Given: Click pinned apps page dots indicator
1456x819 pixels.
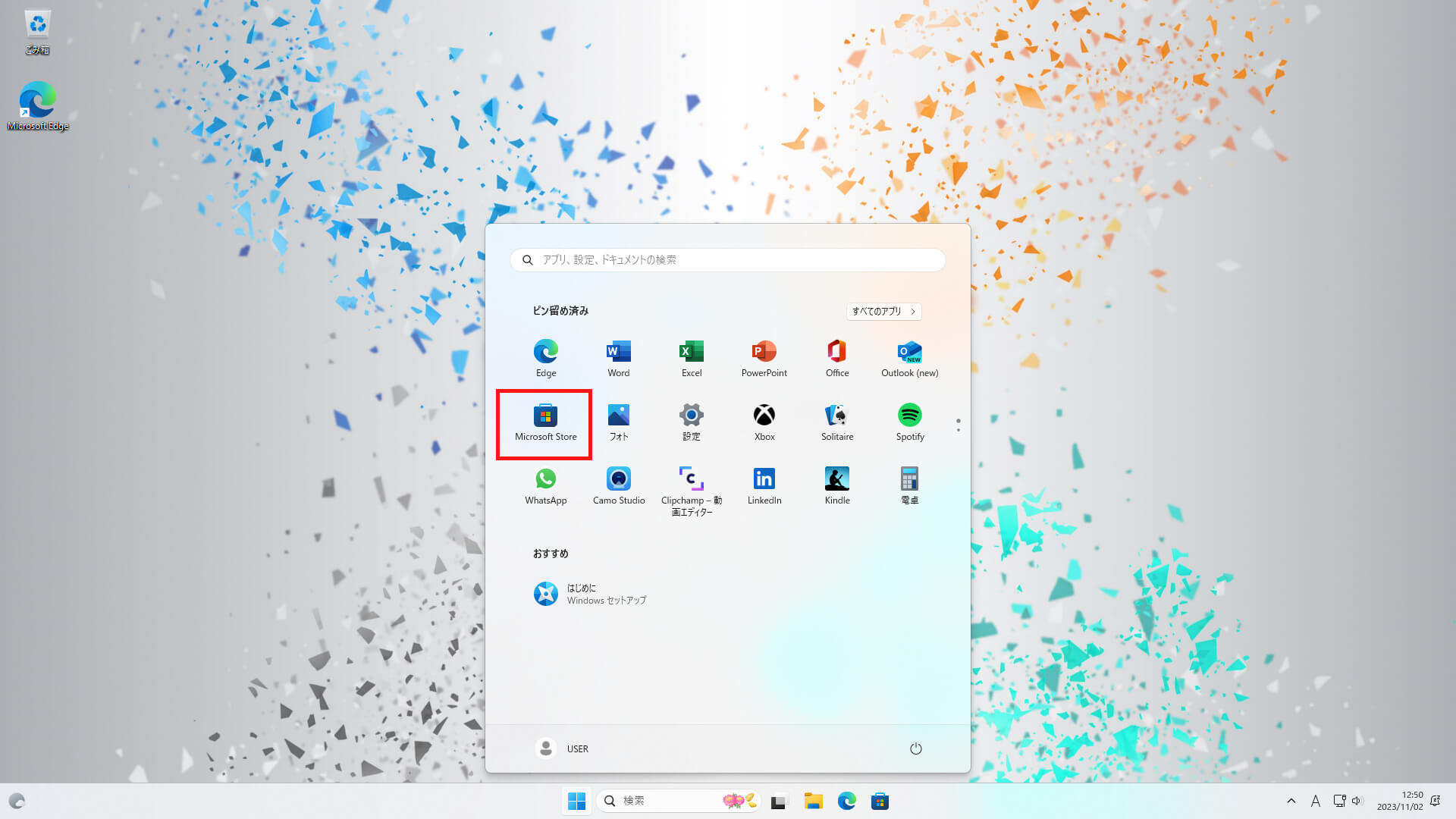Looking at the screenshot, I should coord(958,425).
